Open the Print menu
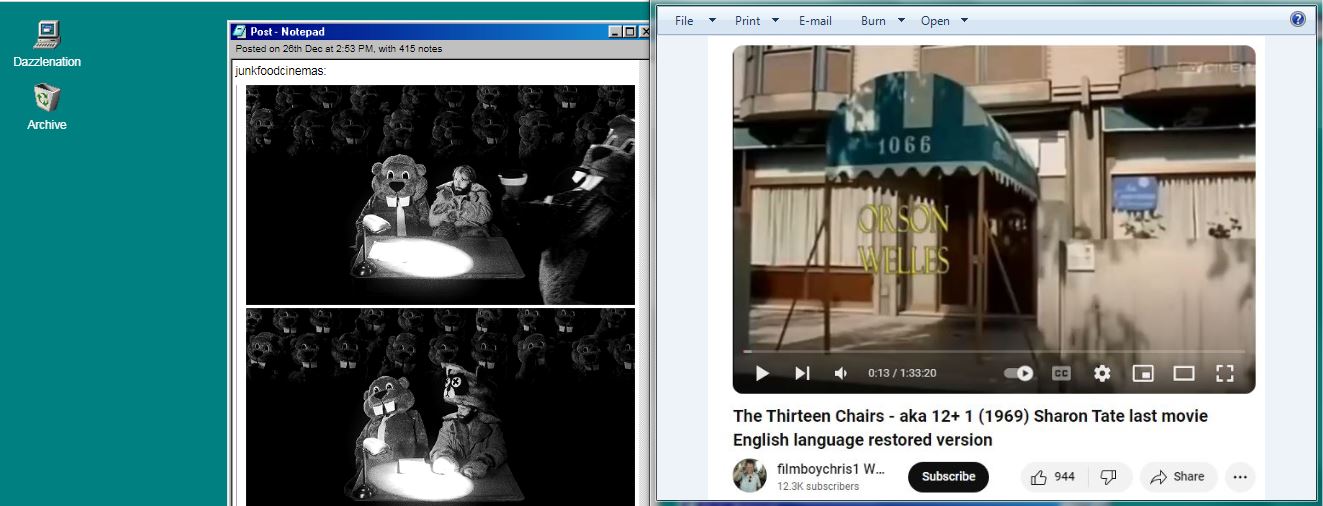The image size is (1323, 506). pos(748,21)
